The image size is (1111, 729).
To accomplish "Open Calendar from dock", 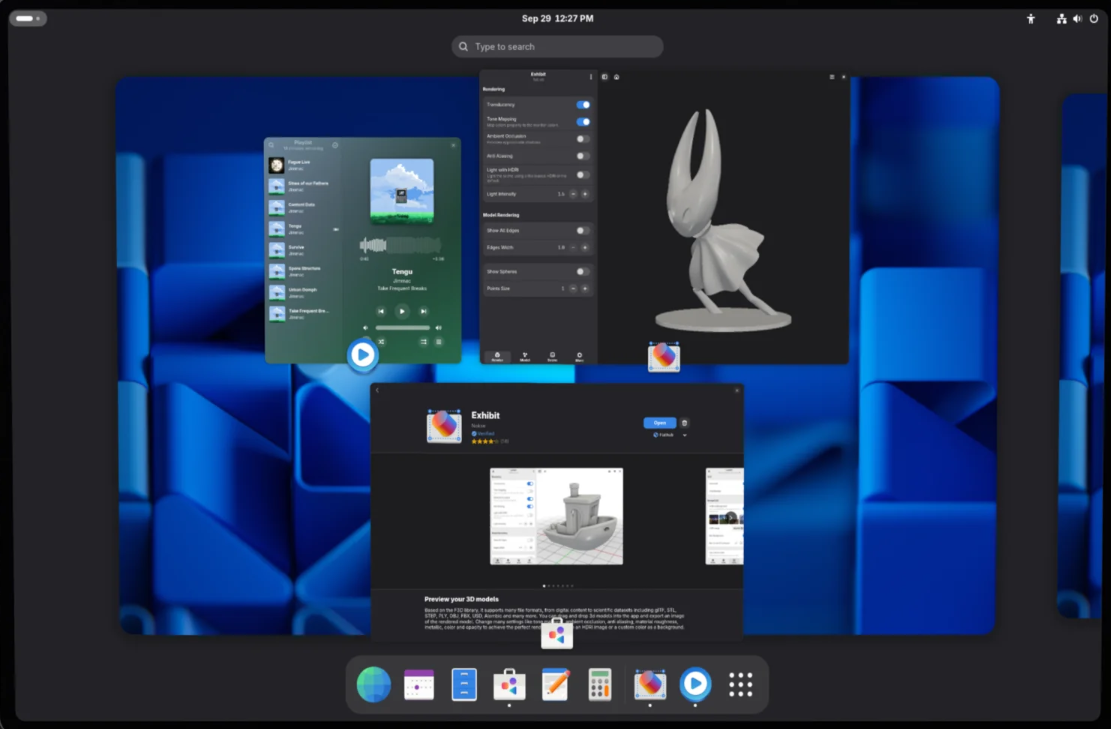I will (419, 684).
